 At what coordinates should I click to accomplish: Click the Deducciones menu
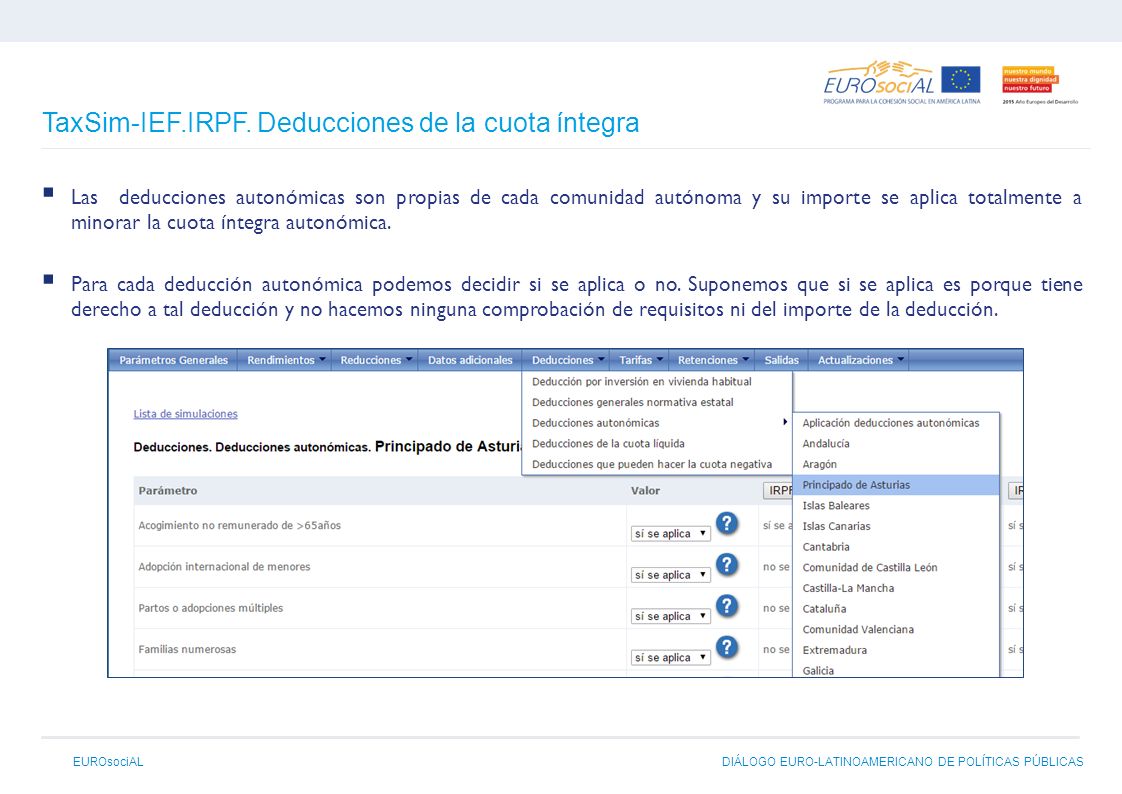pos(567,360)
